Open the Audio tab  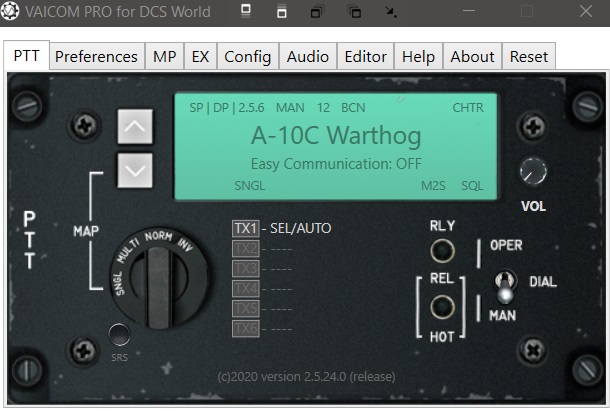(x=308, y=57)
